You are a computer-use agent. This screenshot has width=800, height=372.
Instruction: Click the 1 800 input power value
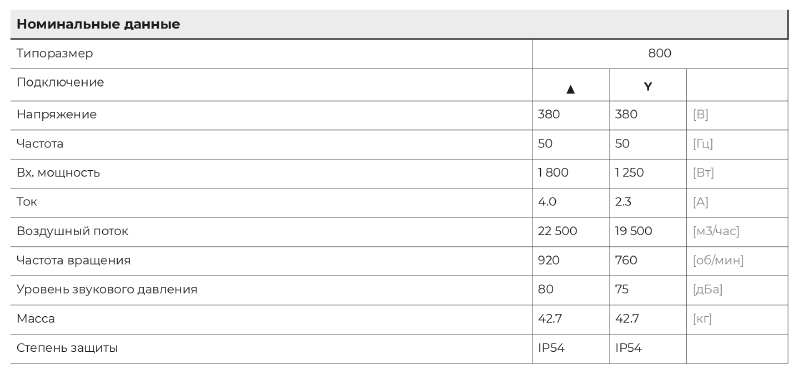(x=553, y=172)
